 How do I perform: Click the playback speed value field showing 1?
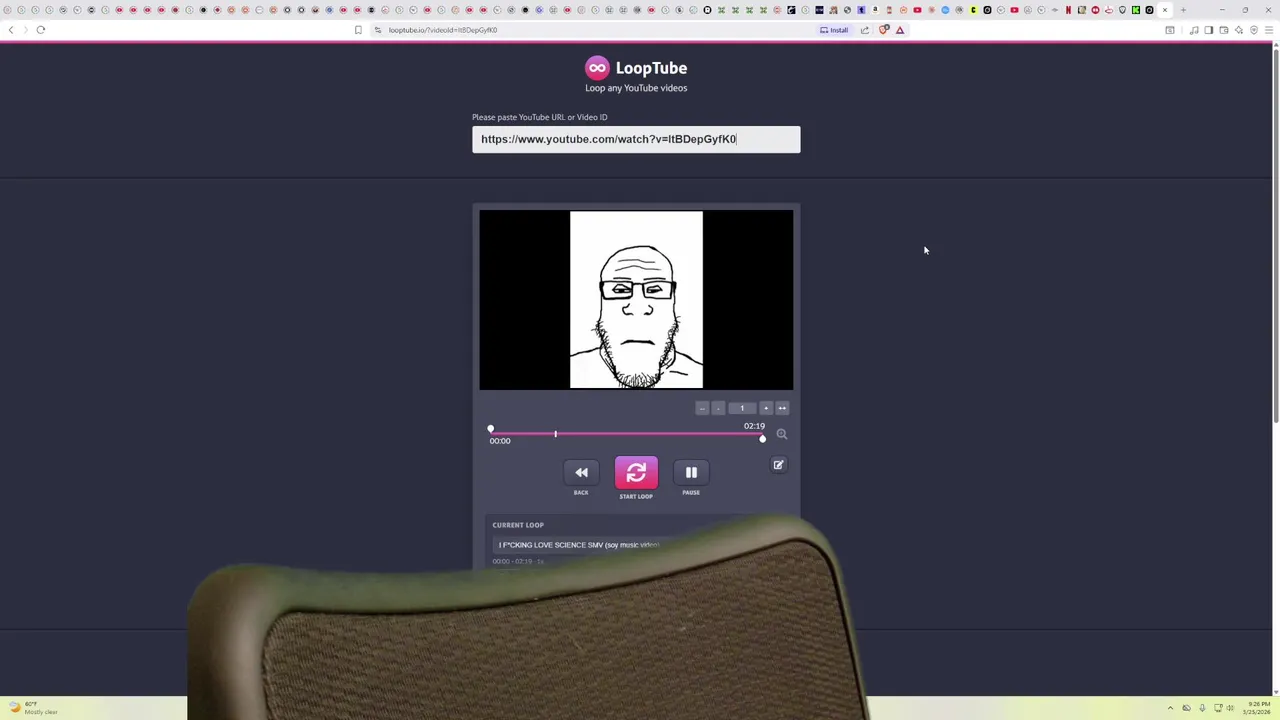coord(742,408)
